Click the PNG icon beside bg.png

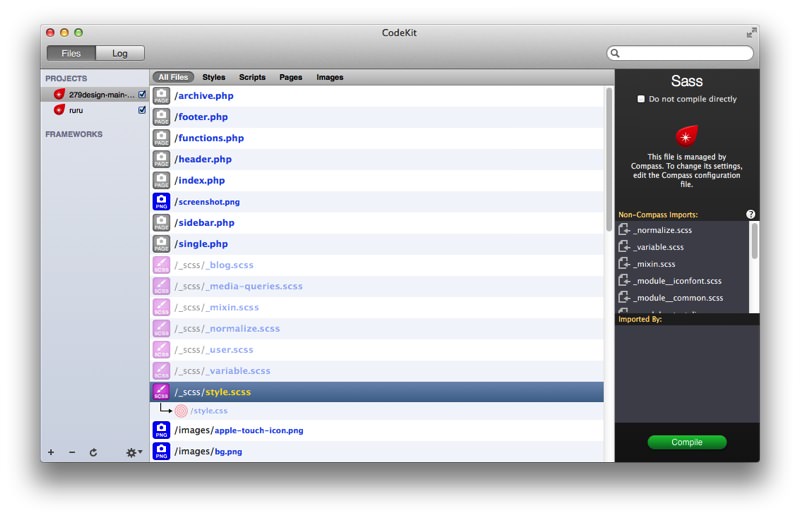point(161,451)
